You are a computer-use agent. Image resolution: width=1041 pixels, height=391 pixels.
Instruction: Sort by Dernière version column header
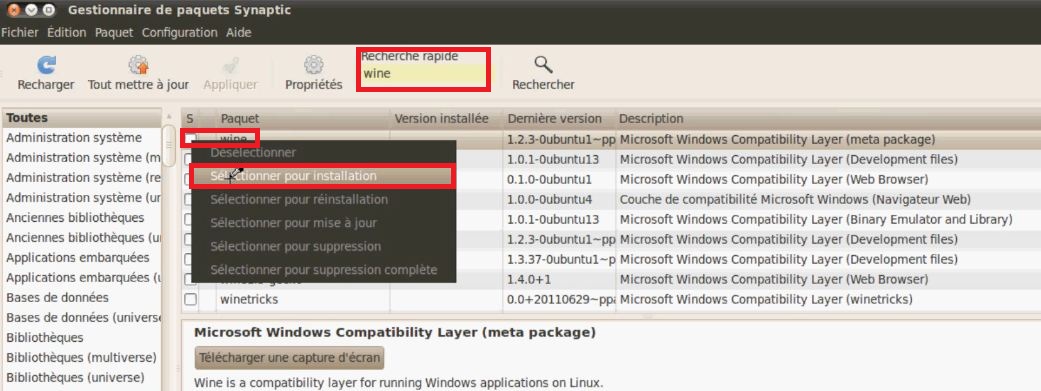[559, 118]
